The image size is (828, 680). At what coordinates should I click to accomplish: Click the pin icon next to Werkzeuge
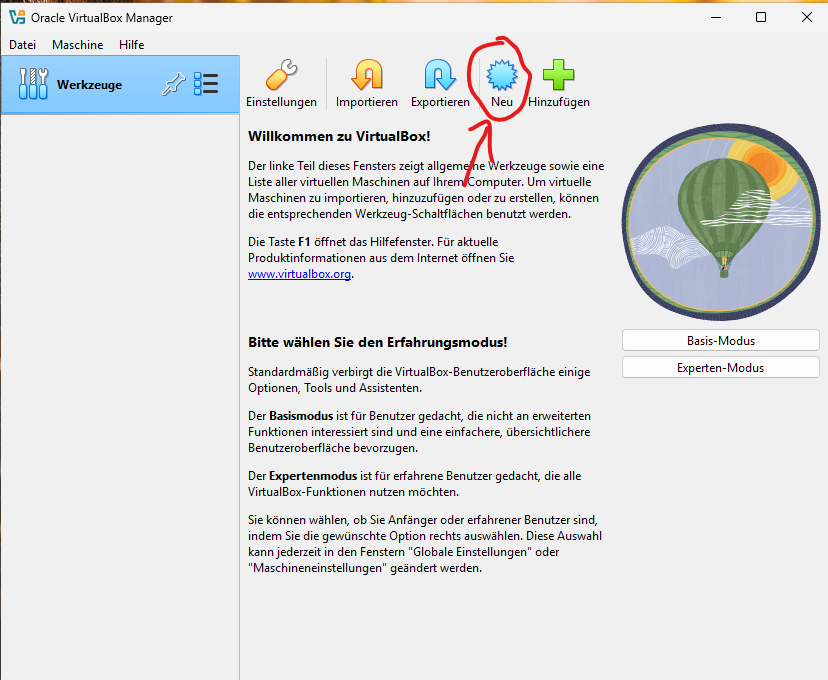(173, 84)
